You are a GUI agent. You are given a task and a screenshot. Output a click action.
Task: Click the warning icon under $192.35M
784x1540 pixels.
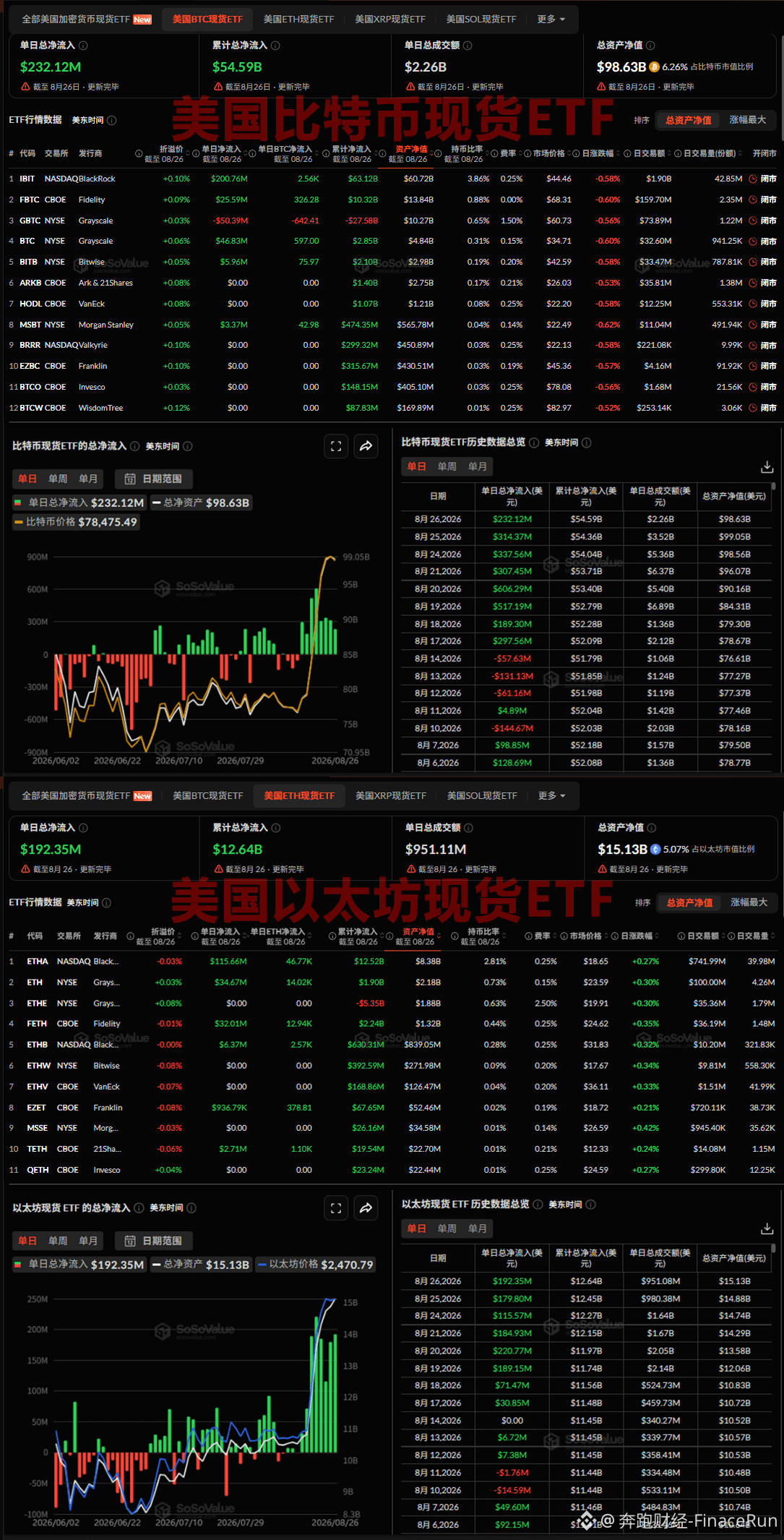pos(25,869)
